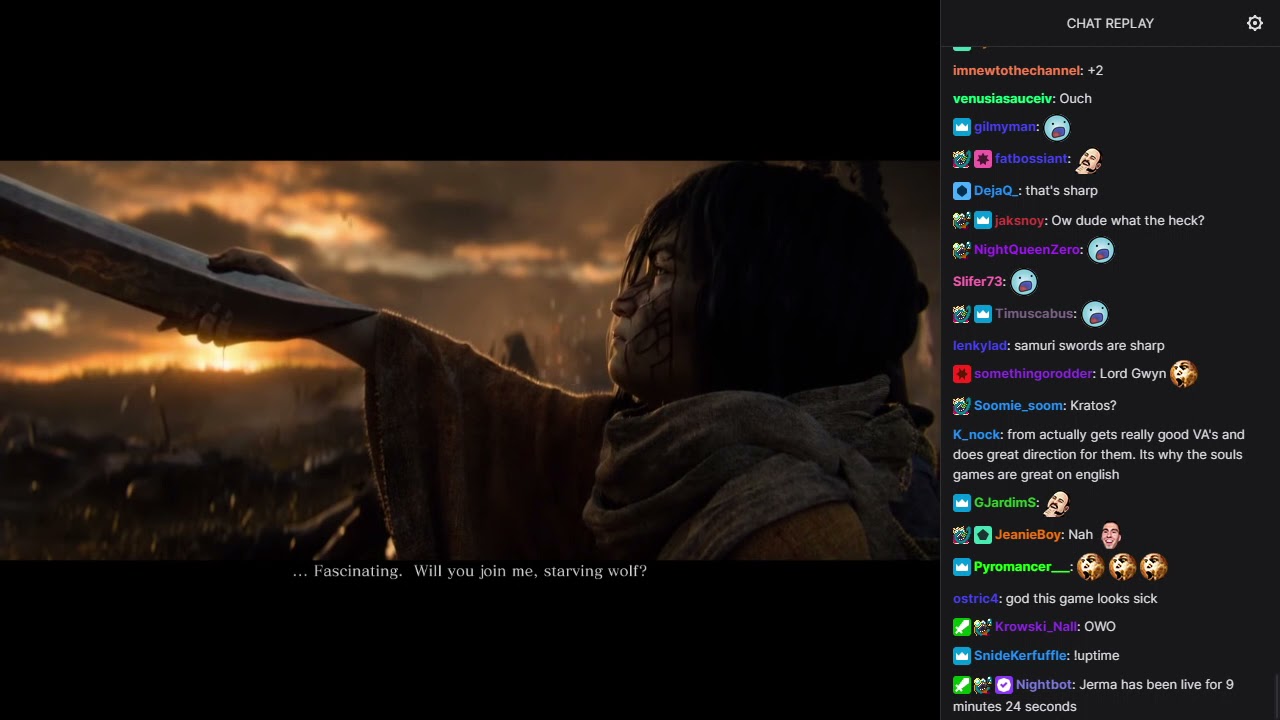
Task: Open the DejaQ_ username link
Action: 995,191
